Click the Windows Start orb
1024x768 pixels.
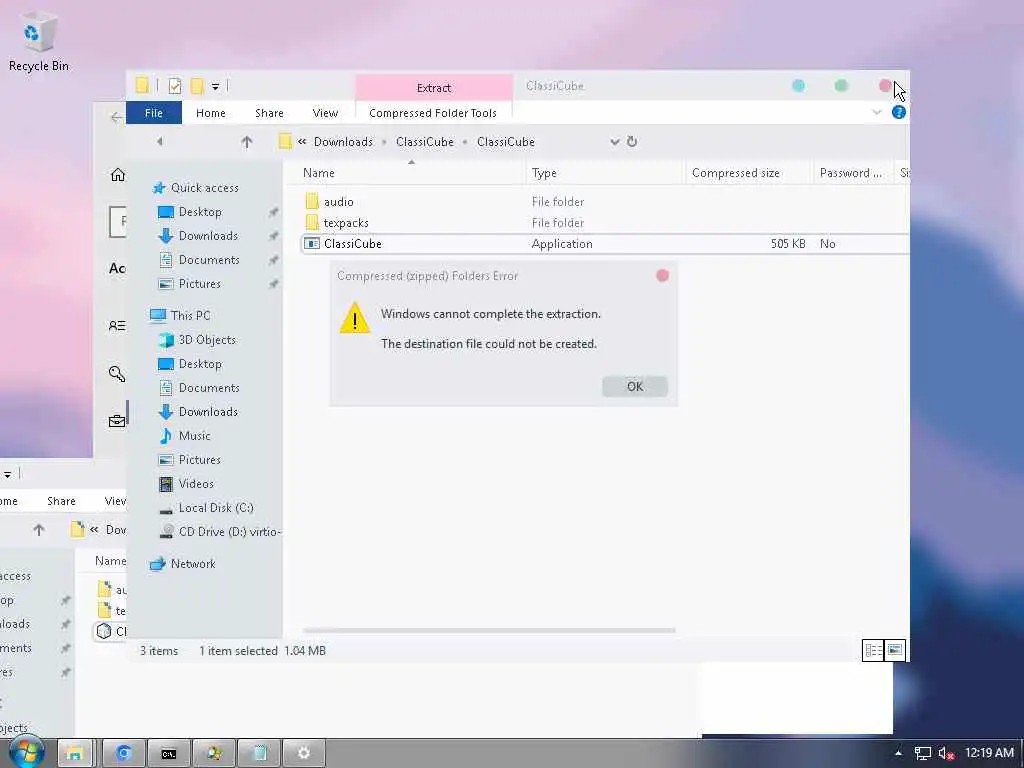[x=26, y=752]
